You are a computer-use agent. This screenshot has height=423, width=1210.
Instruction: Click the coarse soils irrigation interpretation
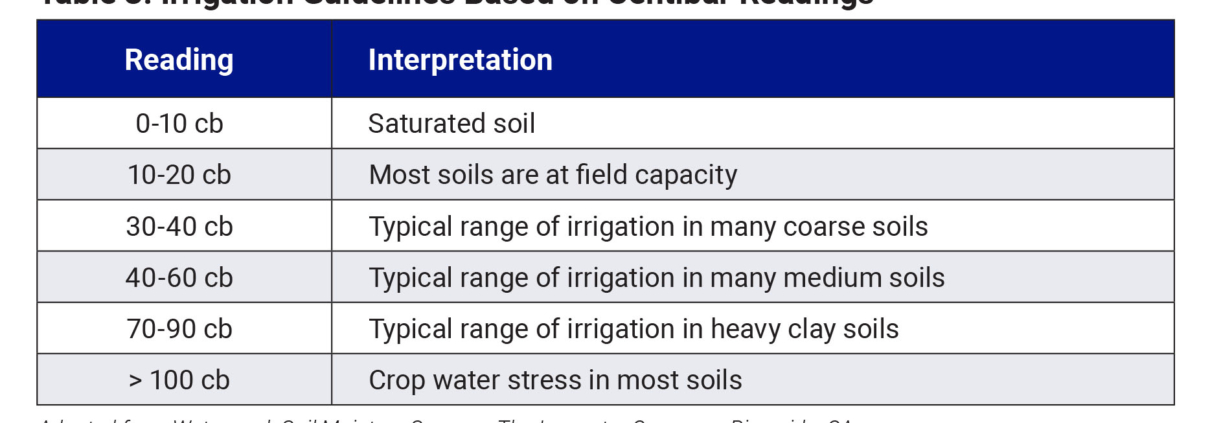pos(648,227)
